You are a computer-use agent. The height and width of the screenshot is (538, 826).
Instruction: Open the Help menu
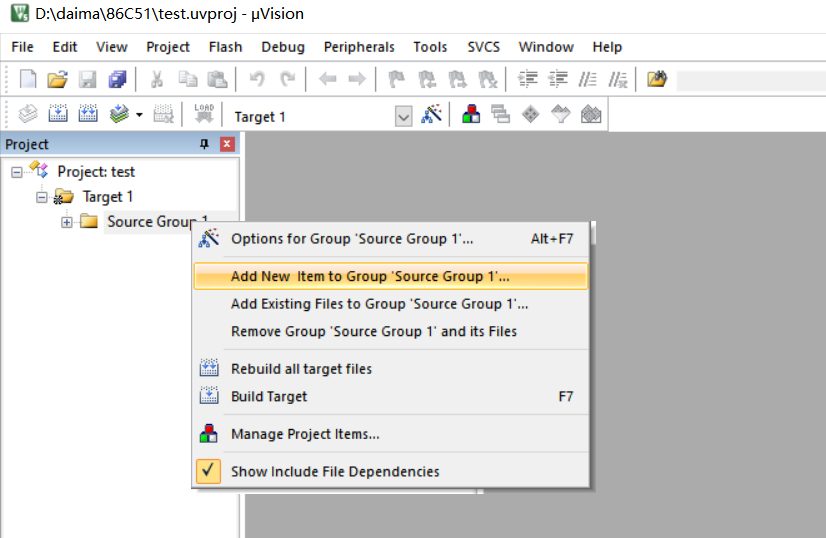607,47
